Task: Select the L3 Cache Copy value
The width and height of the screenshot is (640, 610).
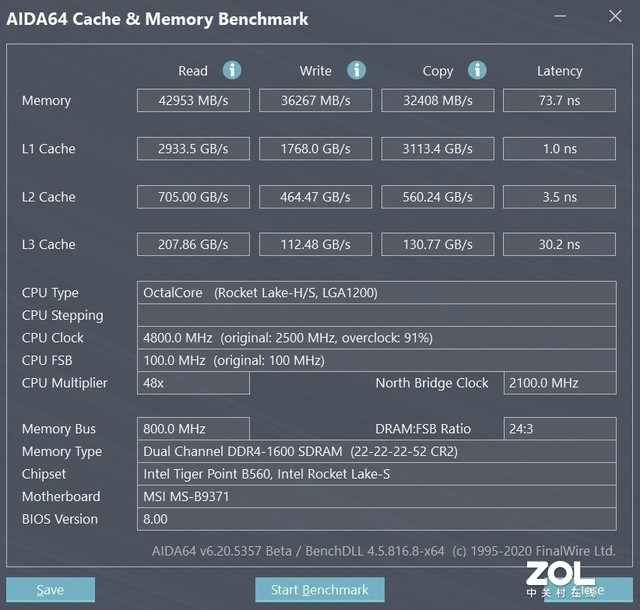Action: coord(438,245)
